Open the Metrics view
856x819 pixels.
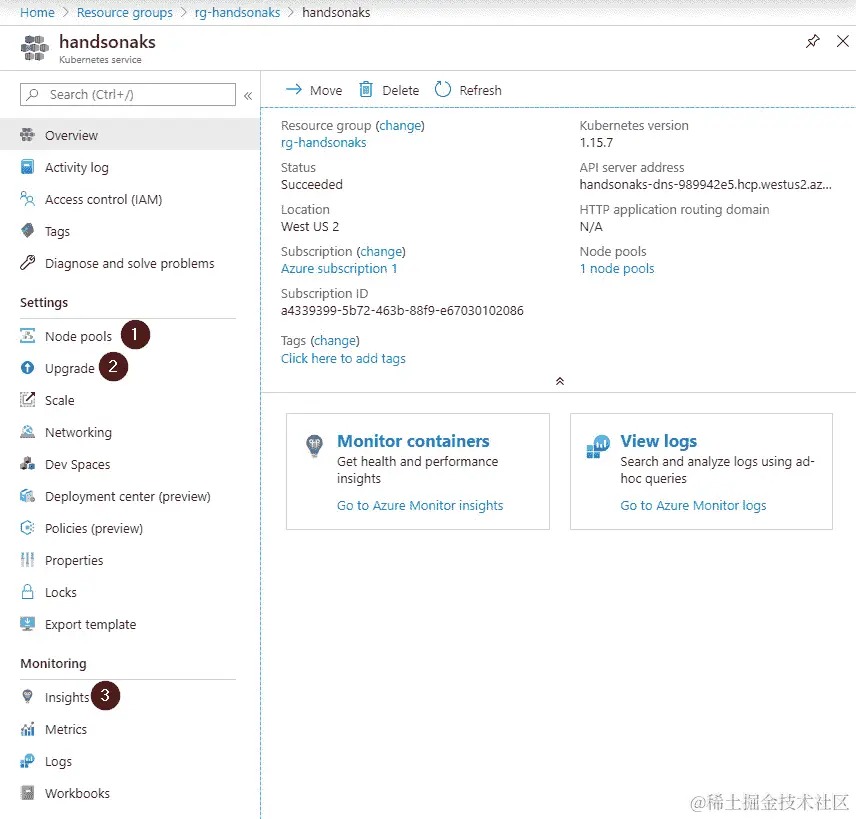click(x=62, y=729)
